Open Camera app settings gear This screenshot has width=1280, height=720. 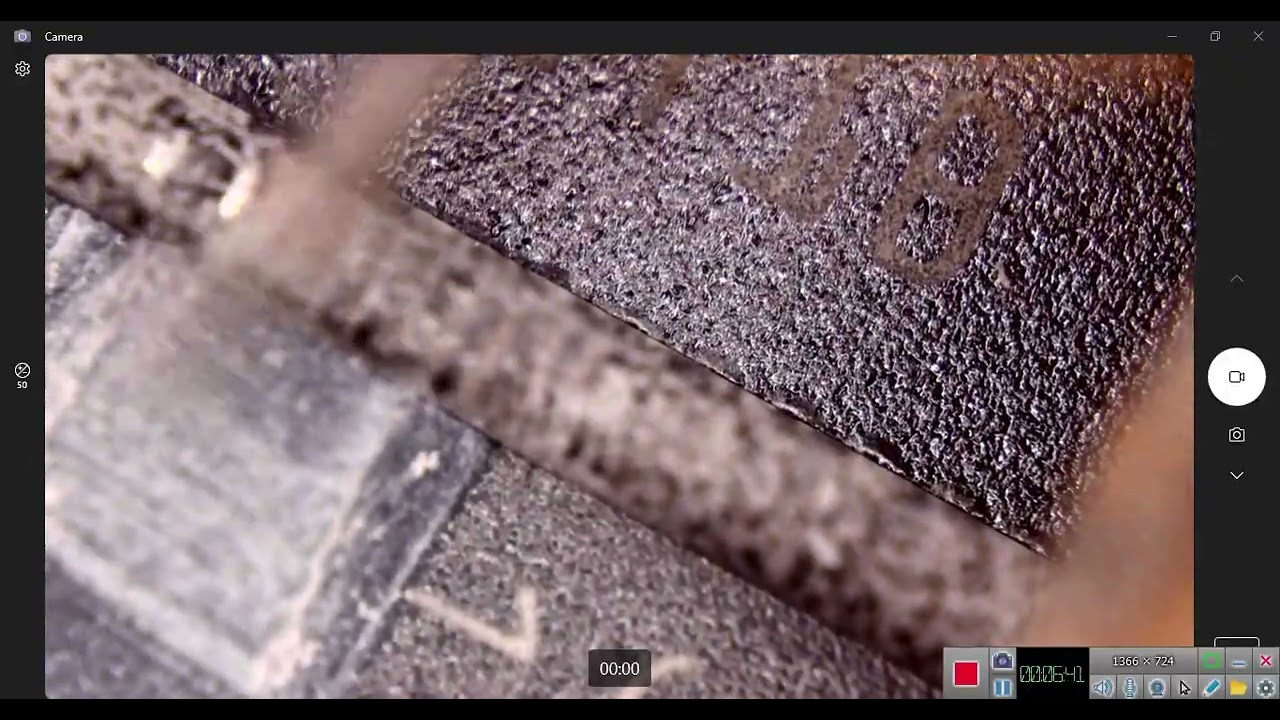pos(22,69)
